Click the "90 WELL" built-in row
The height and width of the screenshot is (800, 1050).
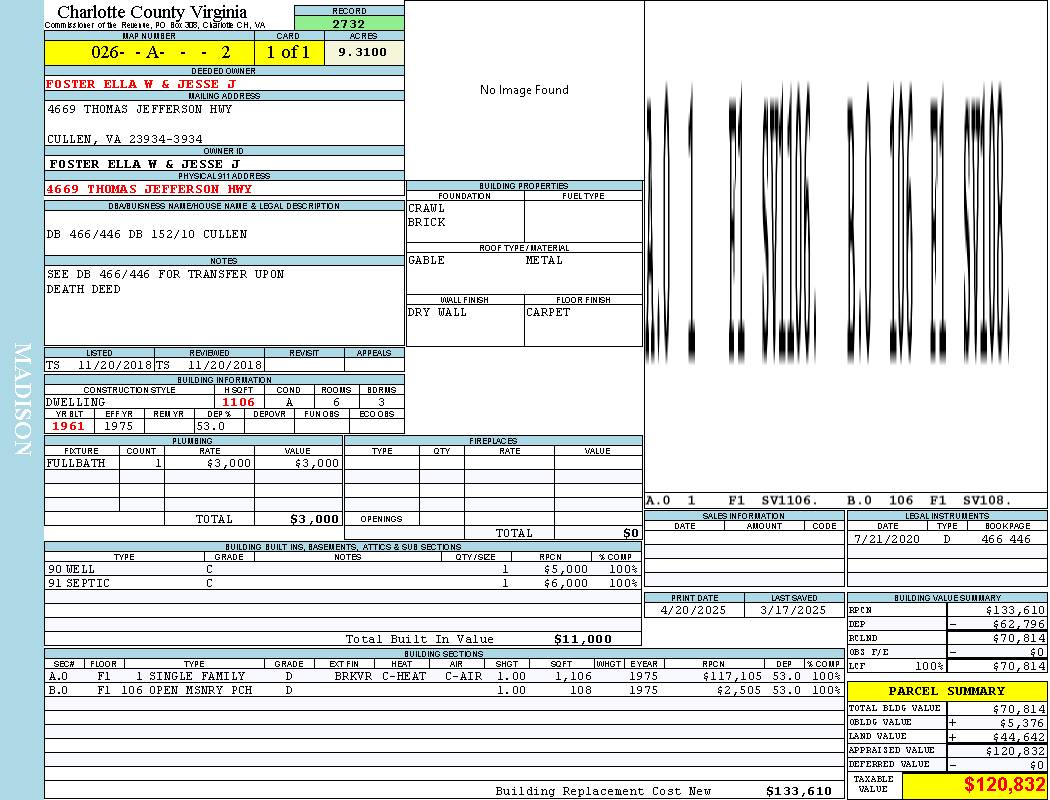pyautogui.click(x=343, y=570)
